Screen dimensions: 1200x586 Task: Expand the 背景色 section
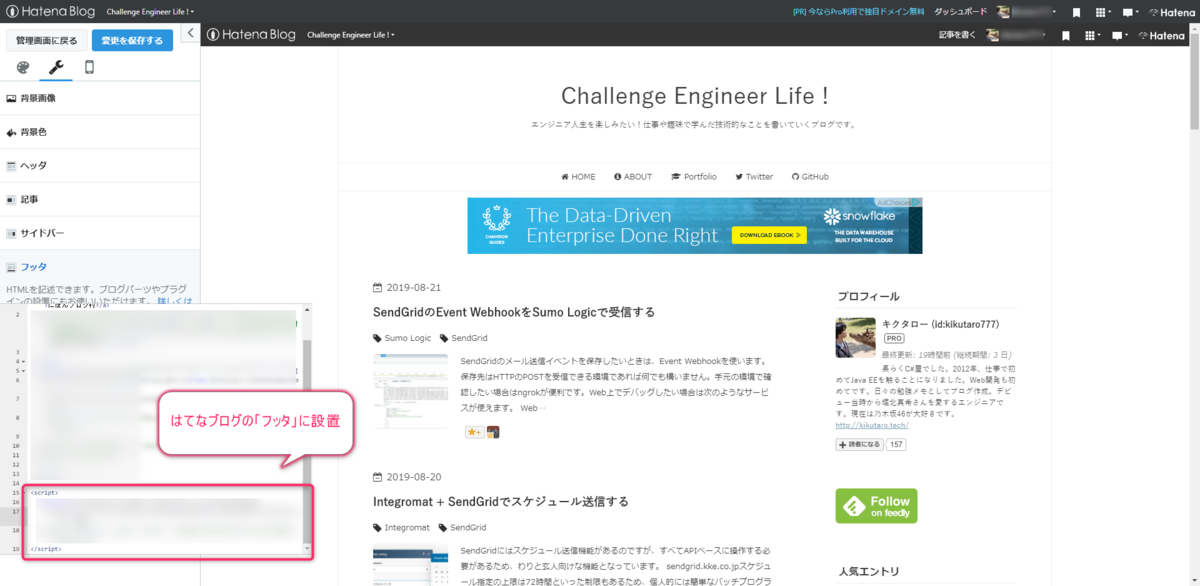point(100,132)
